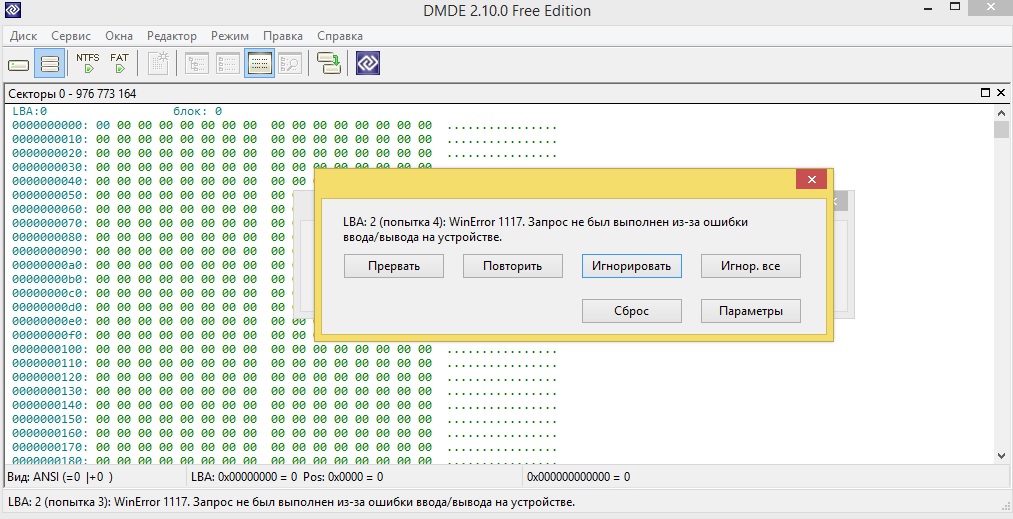
Task: Click the 0x000000000000 = 0 status field
Action: pyautogui.click(x=766, y=477)
